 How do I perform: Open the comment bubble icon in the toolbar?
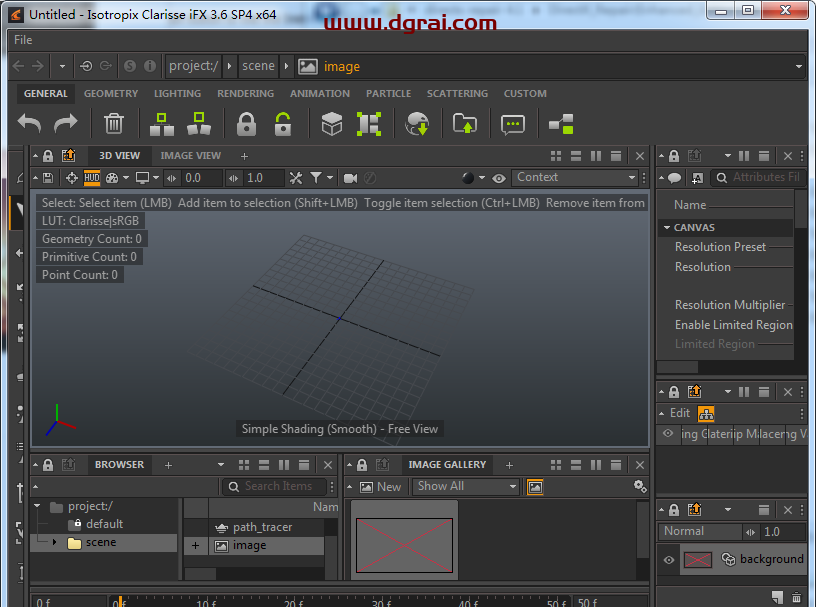click(x=512, y=124)
